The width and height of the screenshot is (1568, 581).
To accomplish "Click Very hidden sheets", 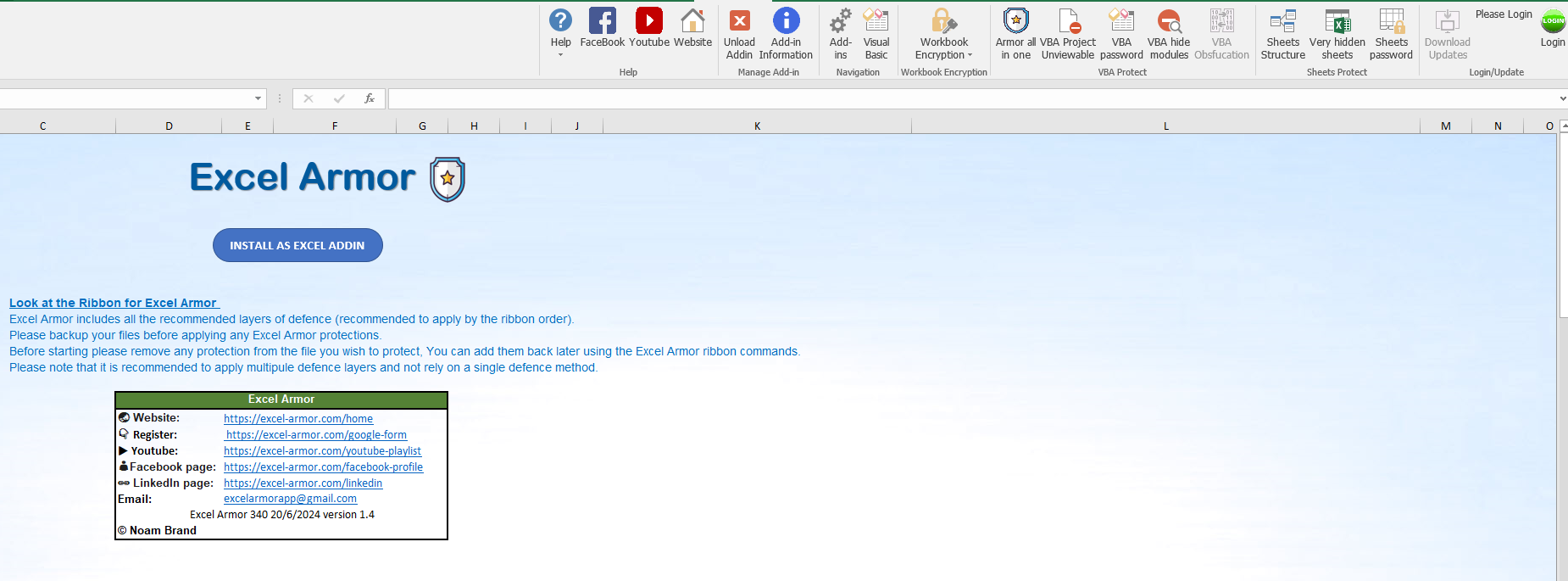I will (x=1337, y=34).
